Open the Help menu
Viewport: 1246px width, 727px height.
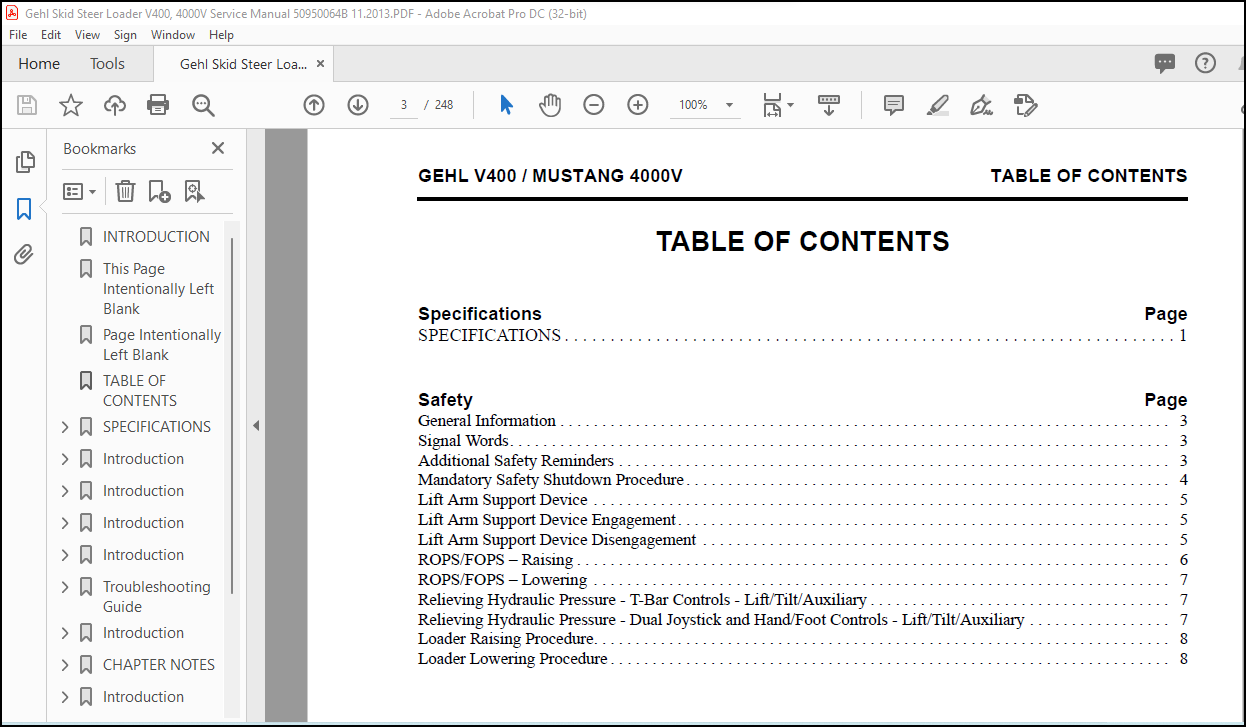221,34
